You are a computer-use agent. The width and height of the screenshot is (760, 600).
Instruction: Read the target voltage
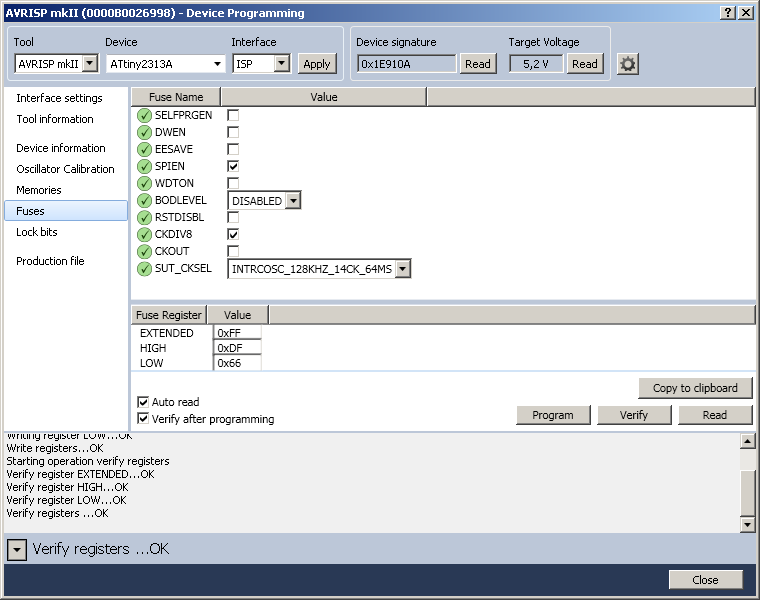coord(585,63)
